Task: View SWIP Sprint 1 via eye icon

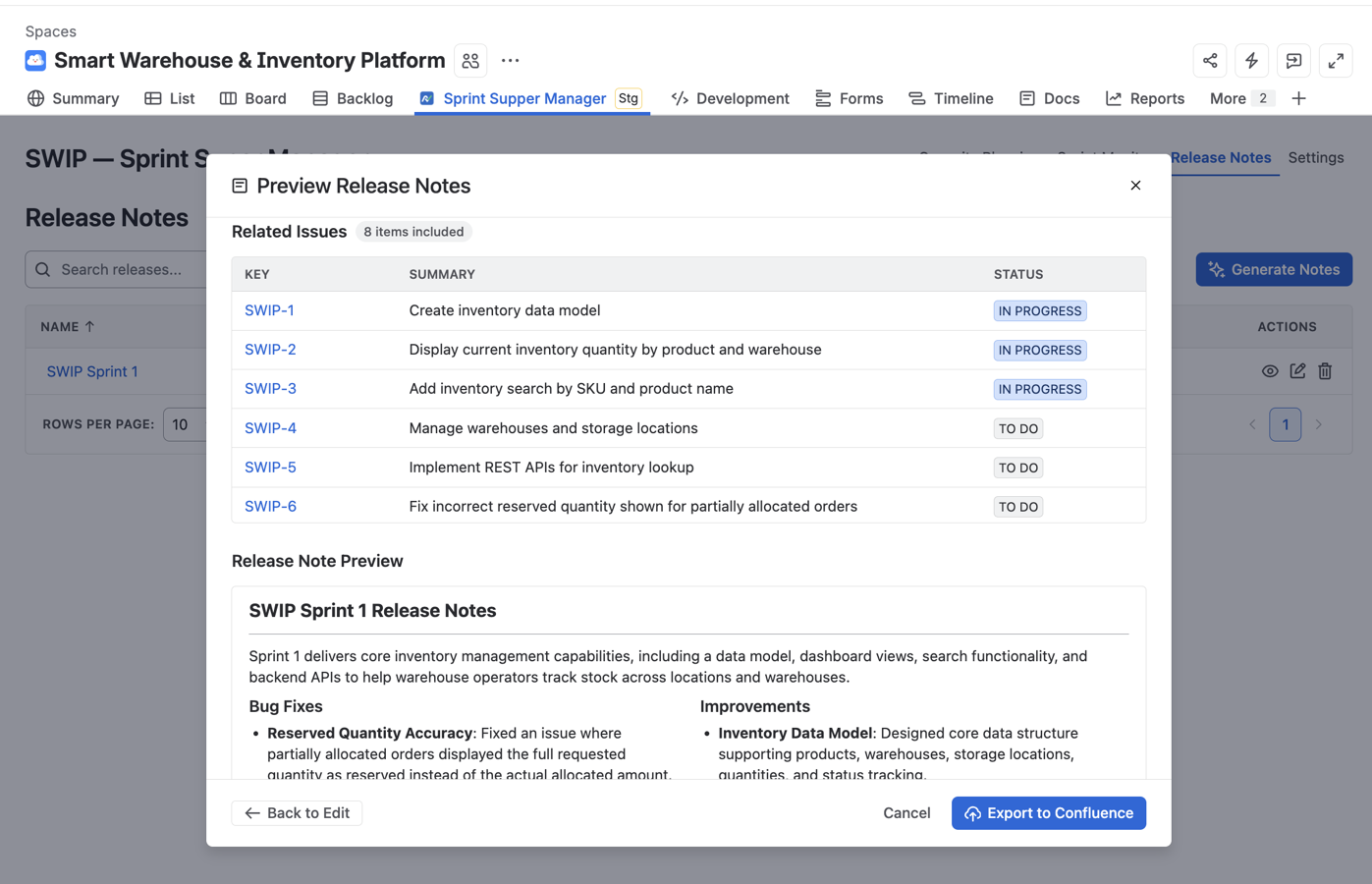Action: (1270, 371)
